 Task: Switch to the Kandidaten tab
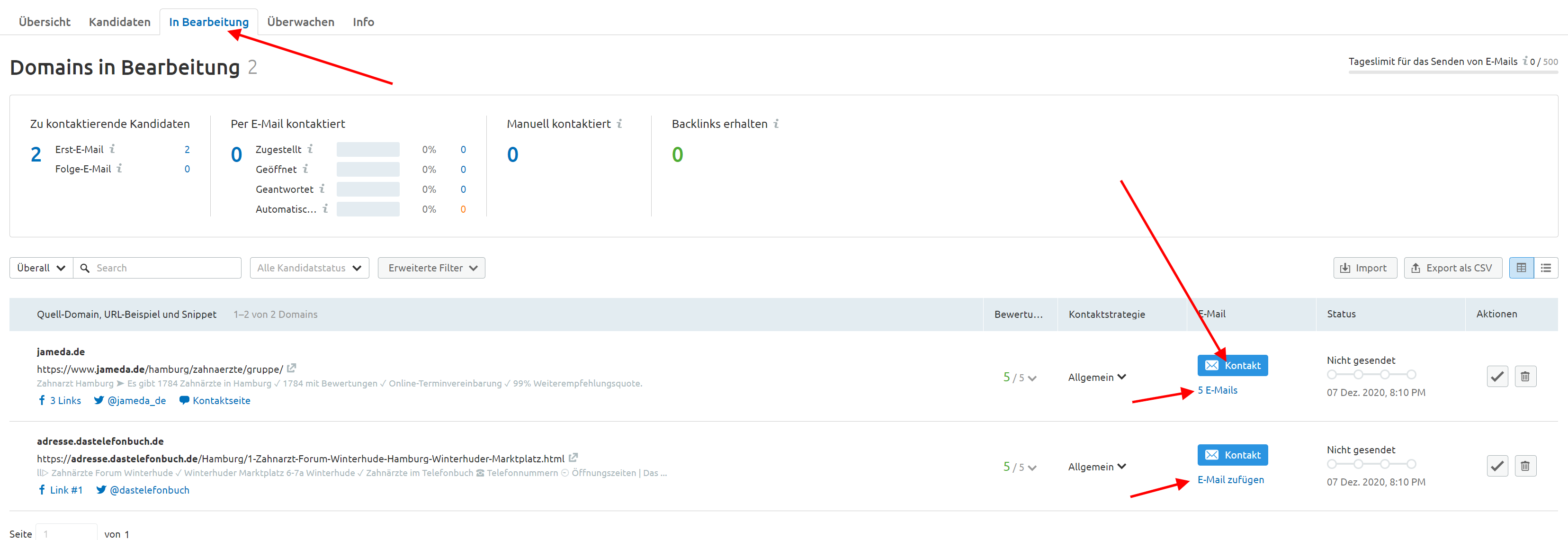tap(119, 22)
